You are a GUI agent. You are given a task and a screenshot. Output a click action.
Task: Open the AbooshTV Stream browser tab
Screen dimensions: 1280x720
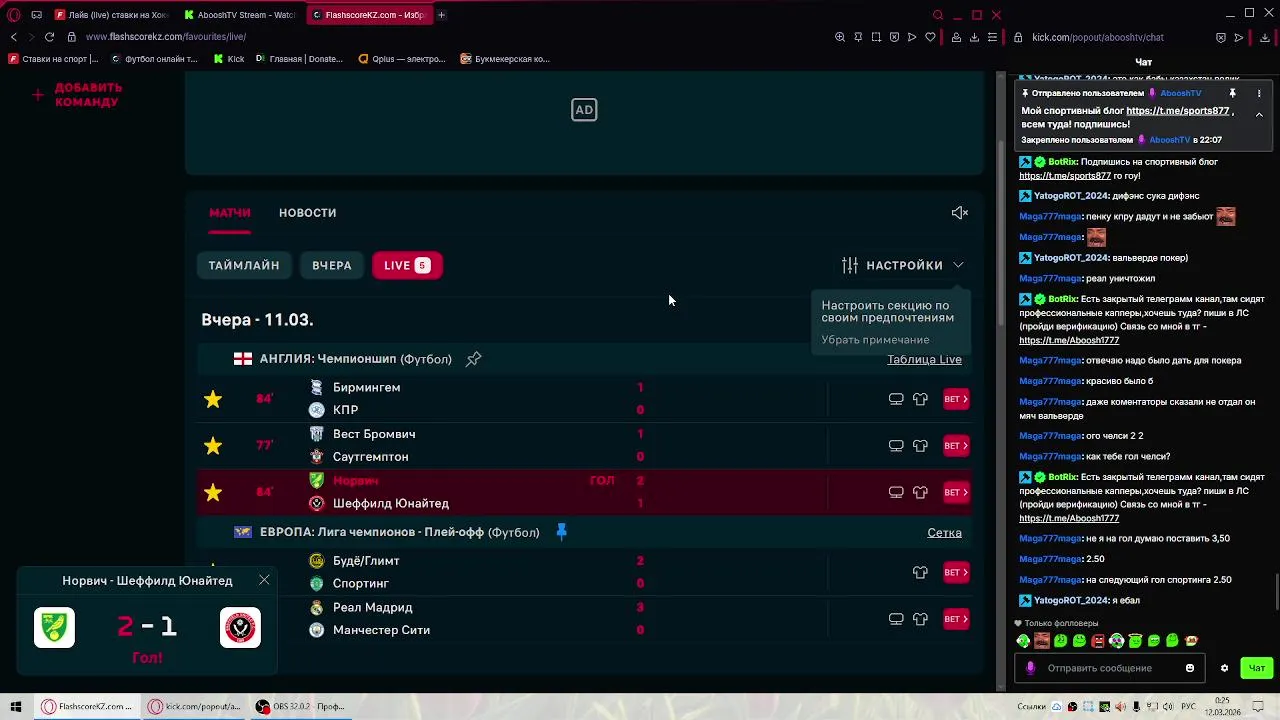tap(238, 15)
